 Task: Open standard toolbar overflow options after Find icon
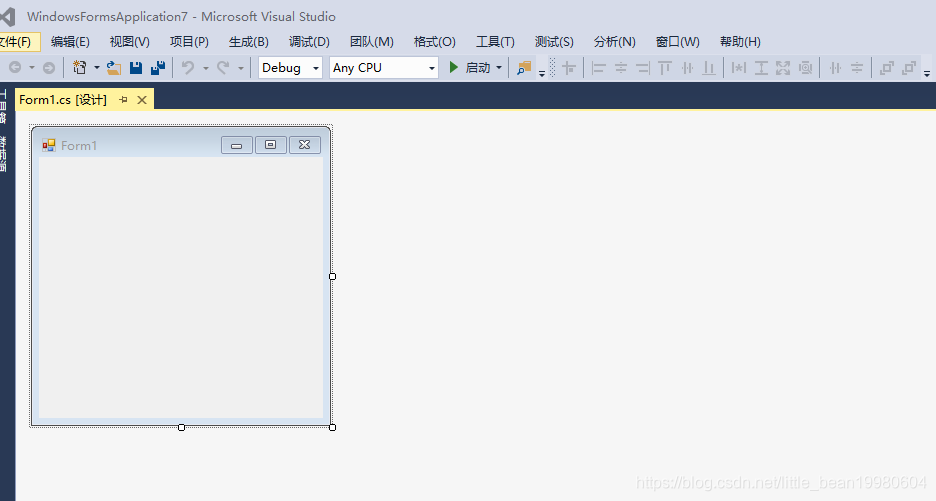pyautogui.click(x=542, y=73)
